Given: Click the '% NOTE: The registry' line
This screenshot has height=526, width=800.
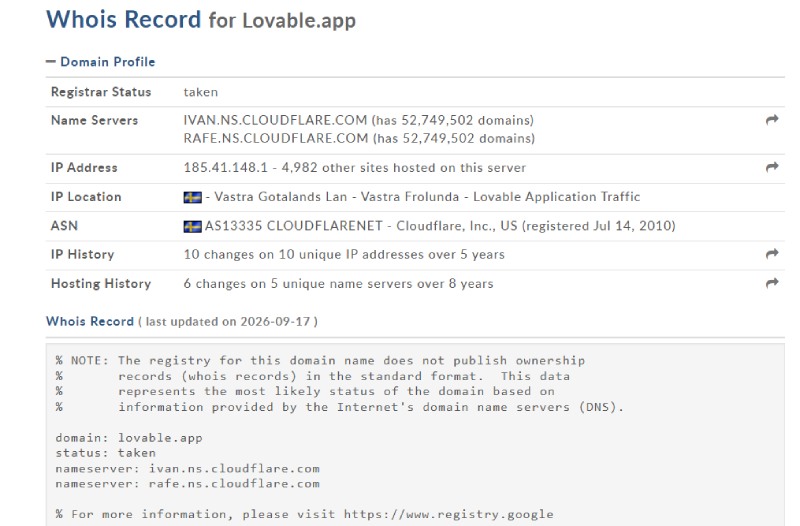Looking at the screenshot, I should pos(320,361).
